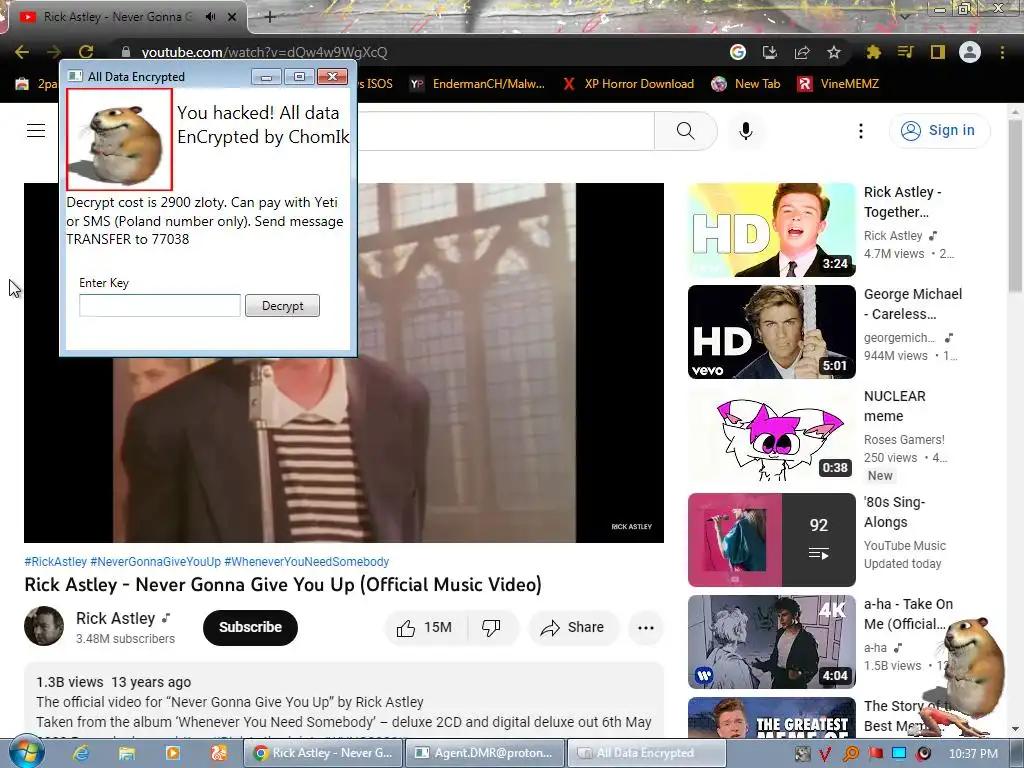
Task: Switch to All Data Encrypted taskbar button
Action: pos(646,753)
